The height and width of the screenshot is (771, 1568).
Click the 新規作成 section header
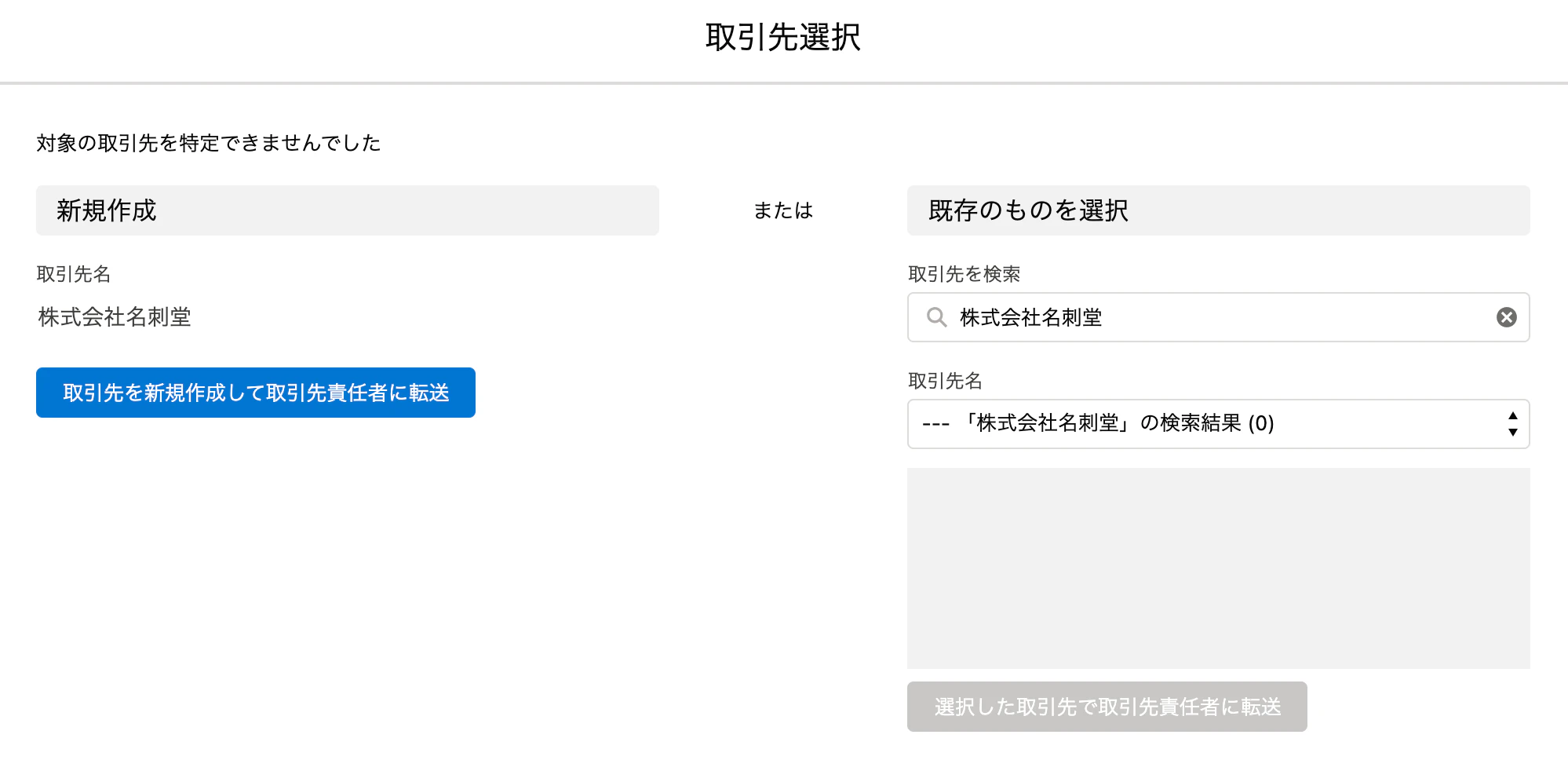point(348,210)
